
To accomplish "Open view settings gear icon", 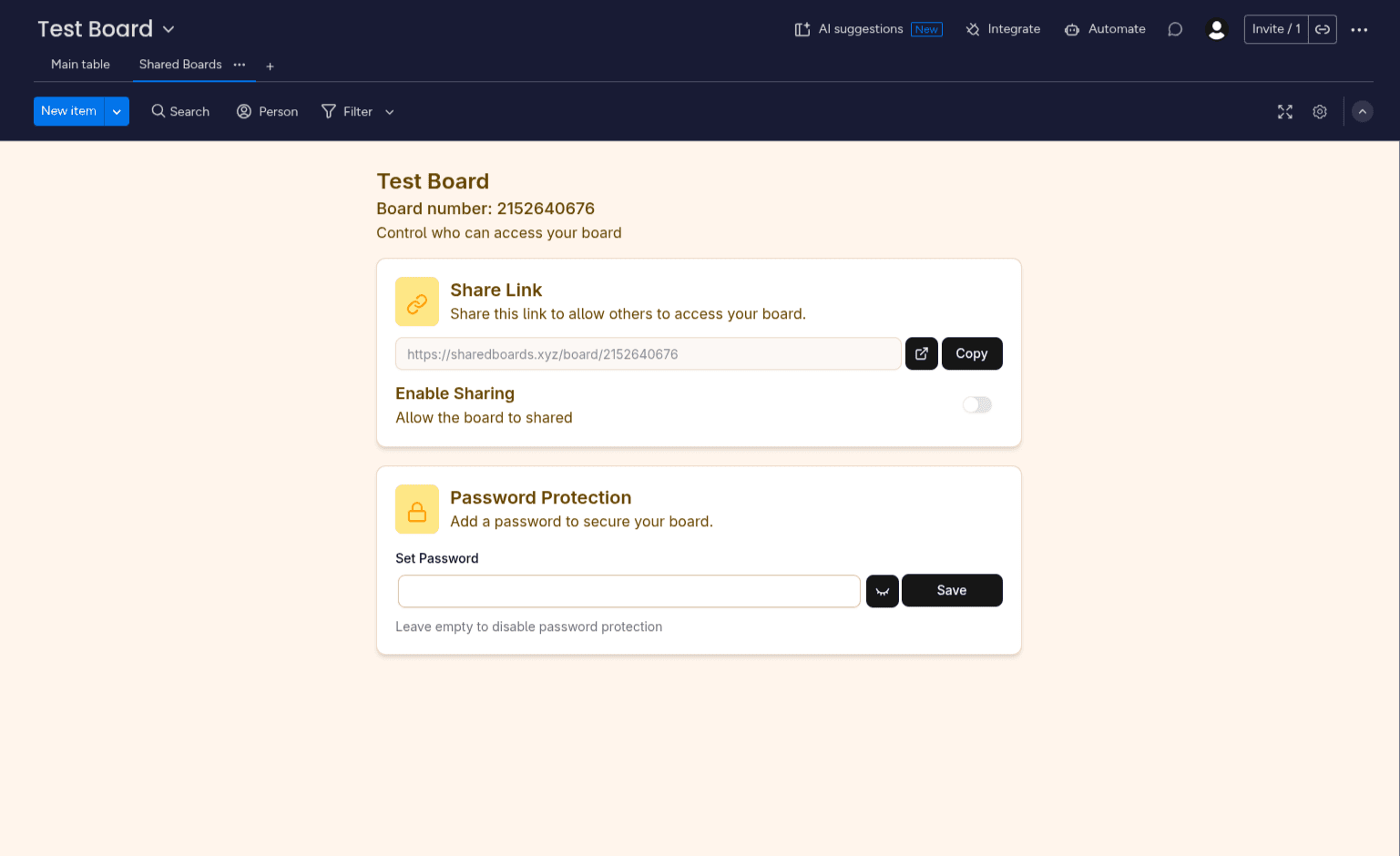I will pyautogui.click(x=1319, y=111).
